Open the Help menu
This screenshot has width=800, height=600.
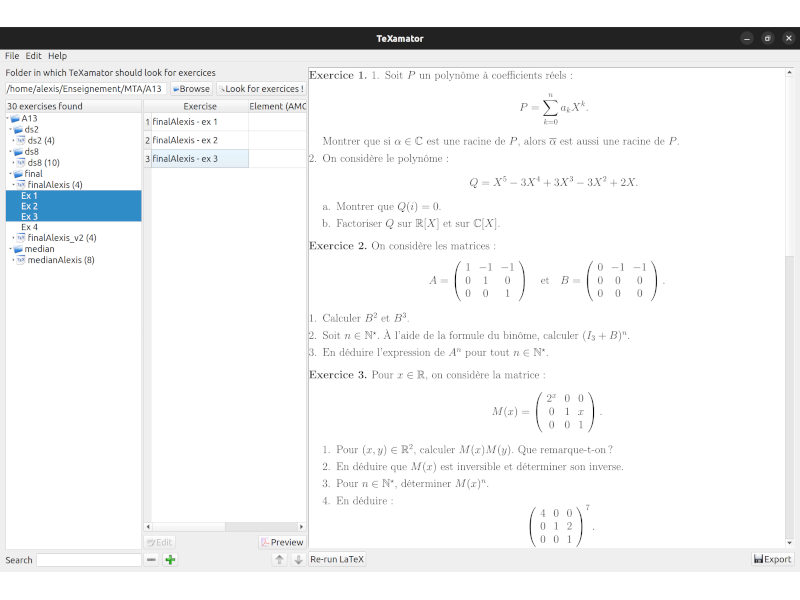[x=57, y=56]
